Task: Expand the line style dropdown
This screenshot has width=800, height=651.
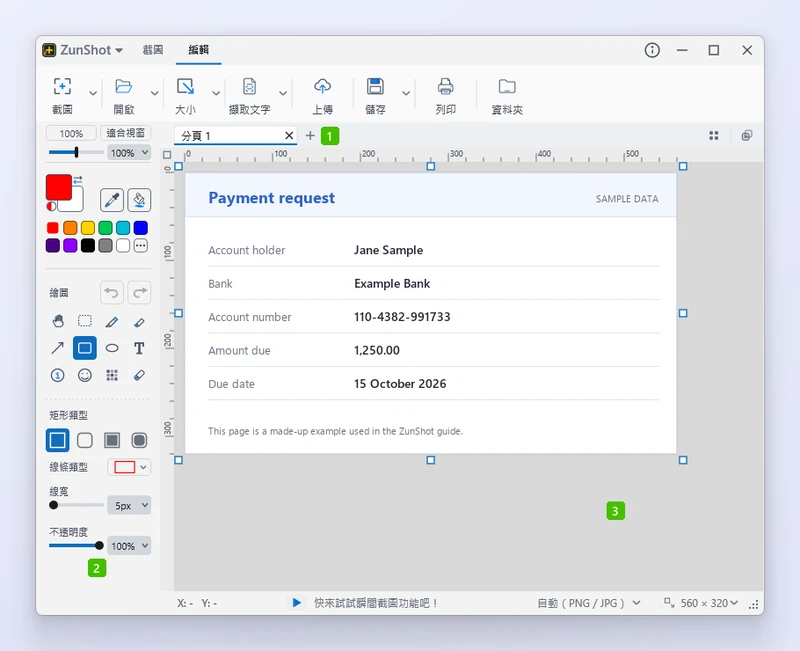Action: point(129,467)
